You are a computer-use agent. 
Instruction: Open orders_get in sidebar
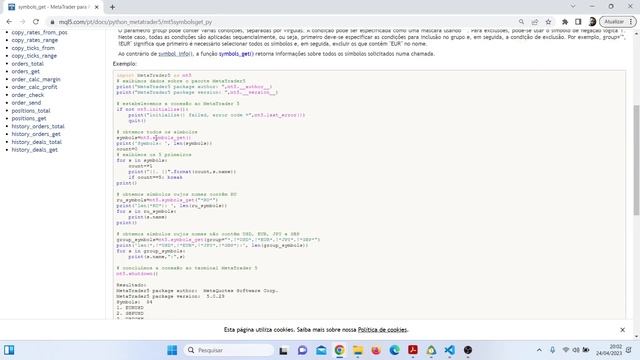(26, 71)
